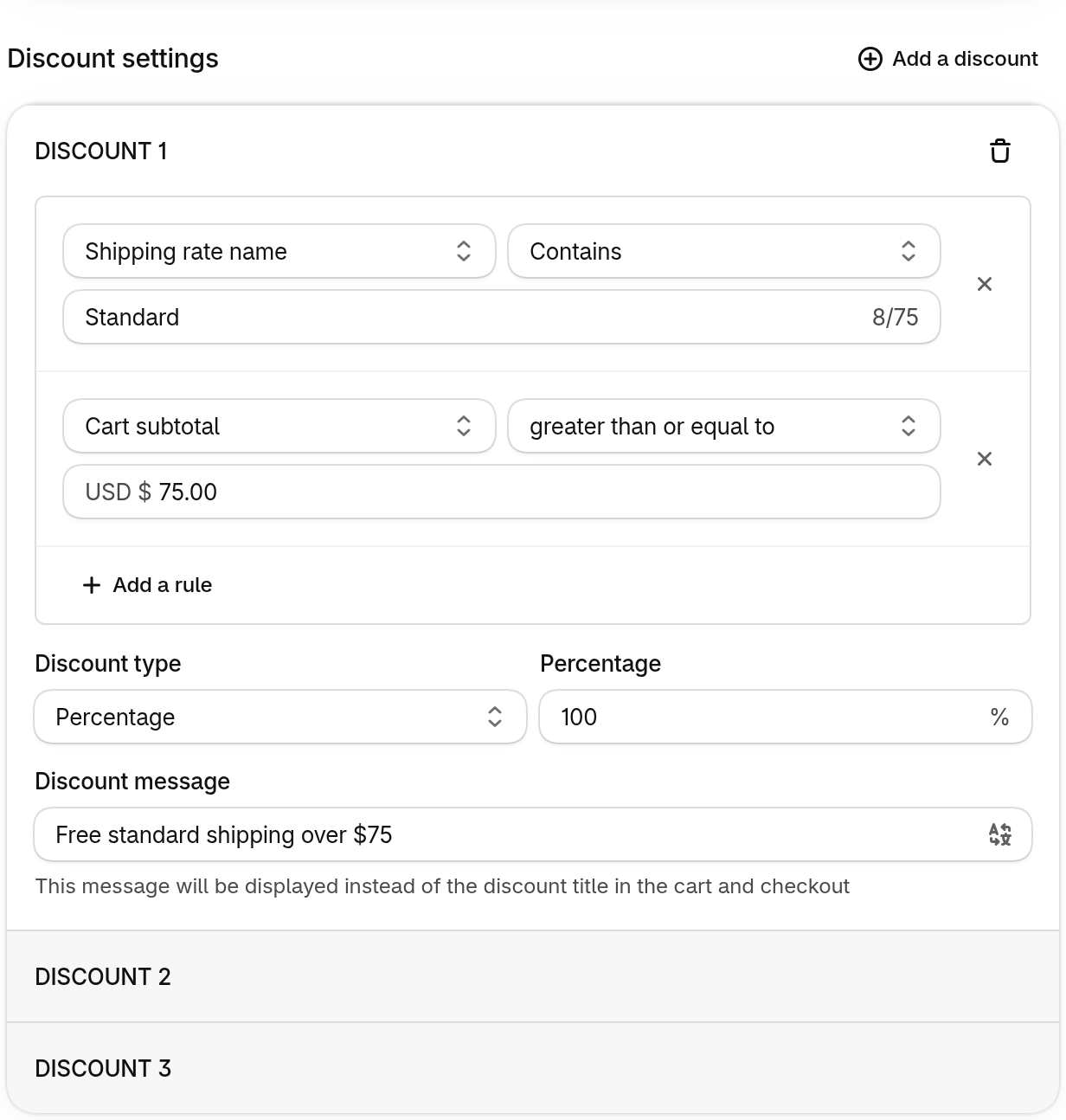Open the greater than or equal to dropdown
1066x1120 pixels.
point(724,426)
